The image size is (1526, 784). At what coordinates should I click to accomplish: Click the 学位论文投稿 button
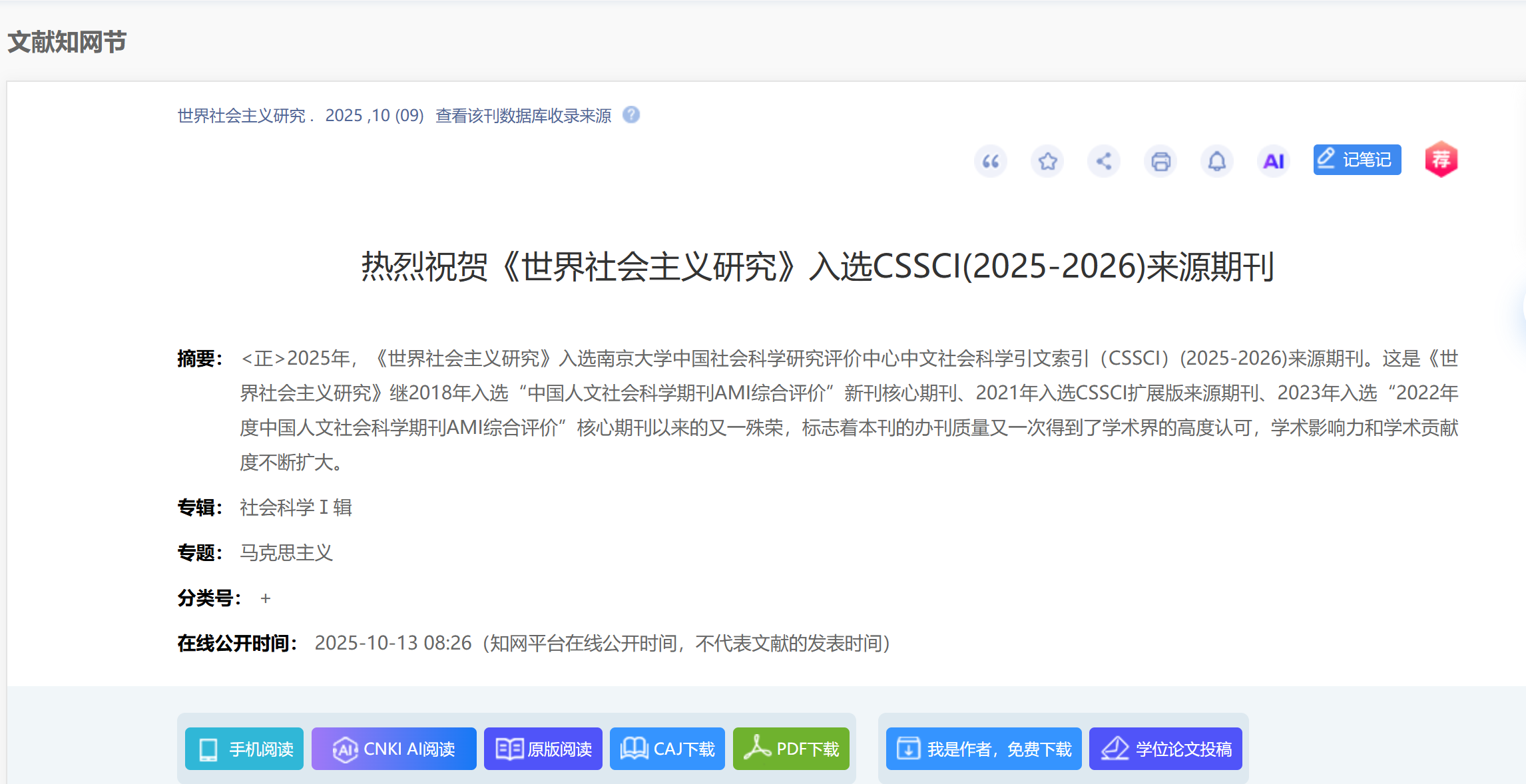tap(1165, 749)
